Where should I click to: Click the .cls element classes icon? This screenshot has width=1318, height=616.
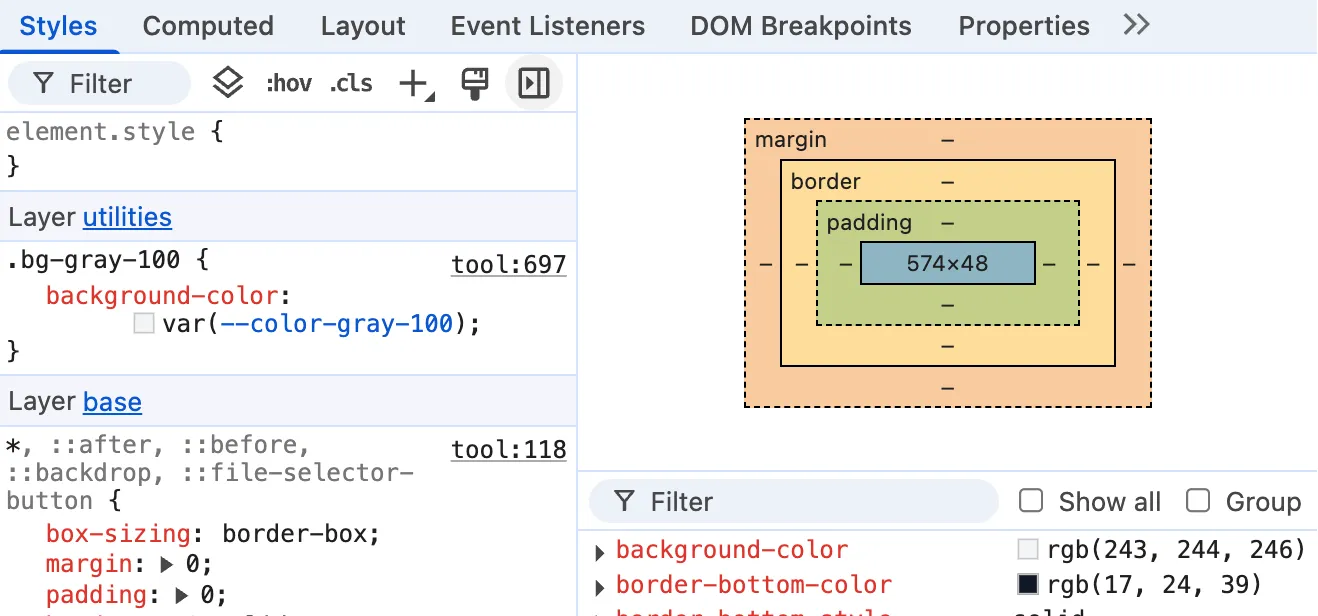point(350,83)
